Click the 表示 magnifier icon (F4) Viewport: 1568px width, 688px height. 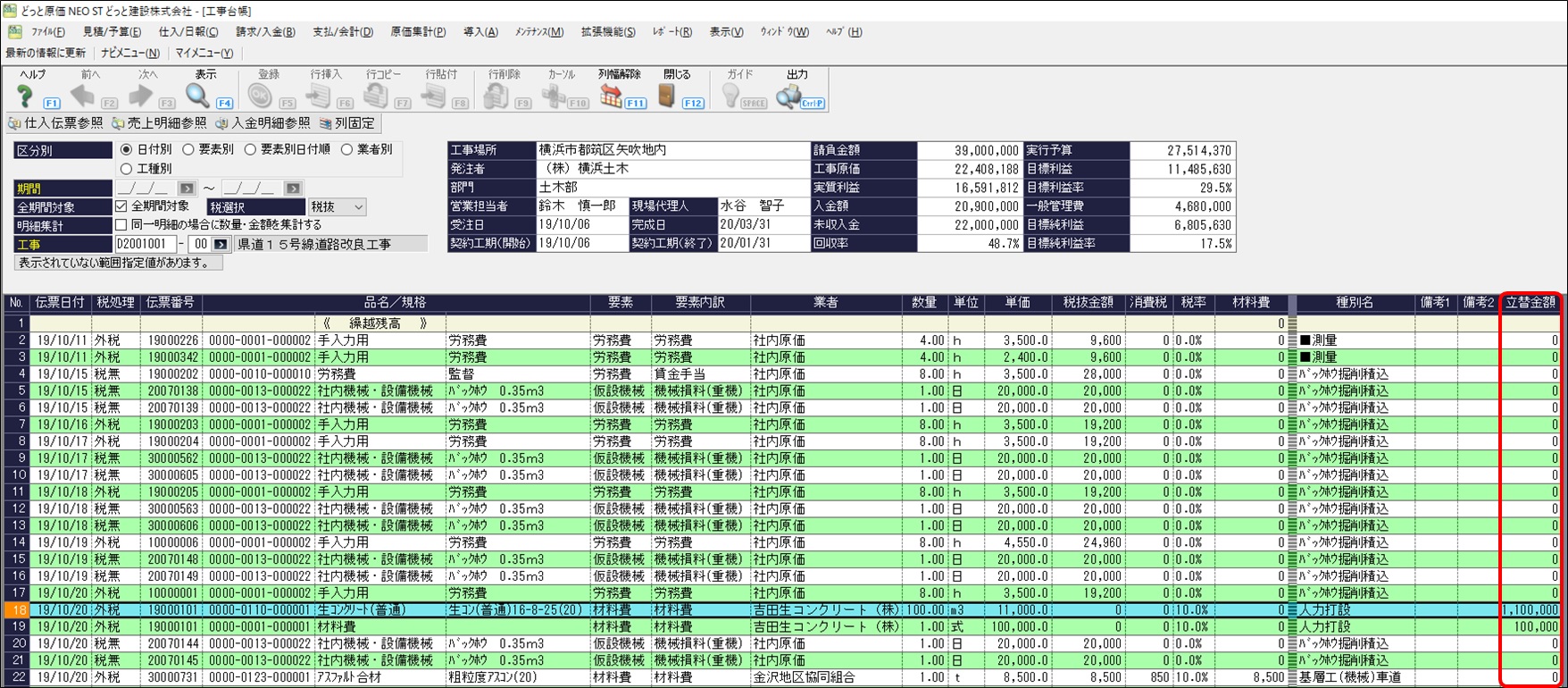pos(197,96)
